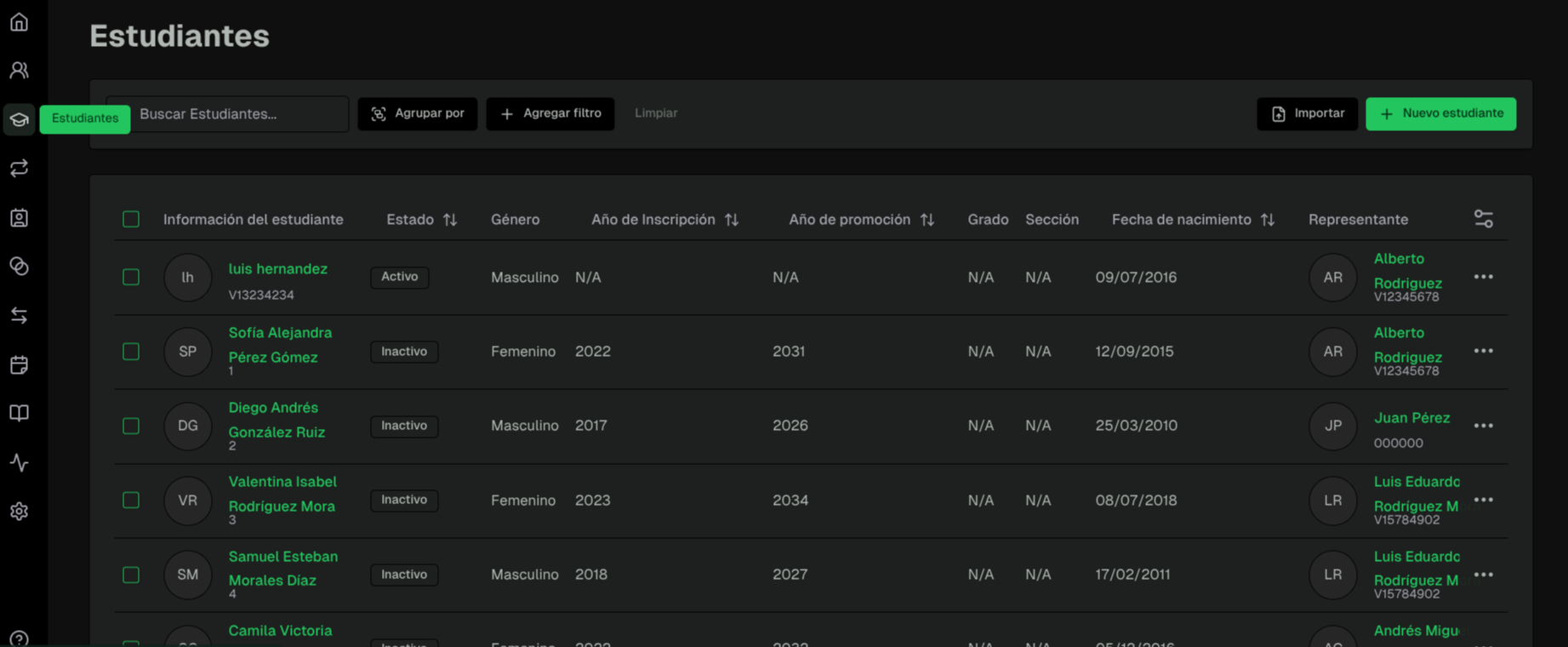1568x647 pixels.
Task: Open the column settings icon in table header
Action: [x=1483, y=220]
